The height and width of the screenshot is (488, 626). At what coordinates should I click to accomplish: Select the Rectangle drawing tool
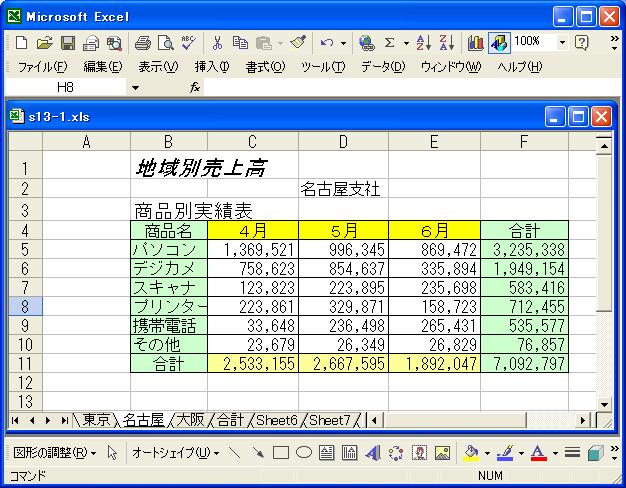point(281,453)
